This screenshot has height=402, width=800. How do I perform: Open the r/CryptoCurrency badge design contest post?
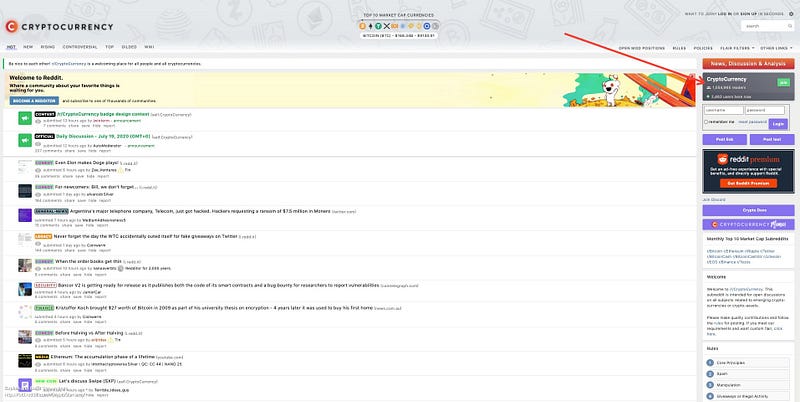pos(103,114)
